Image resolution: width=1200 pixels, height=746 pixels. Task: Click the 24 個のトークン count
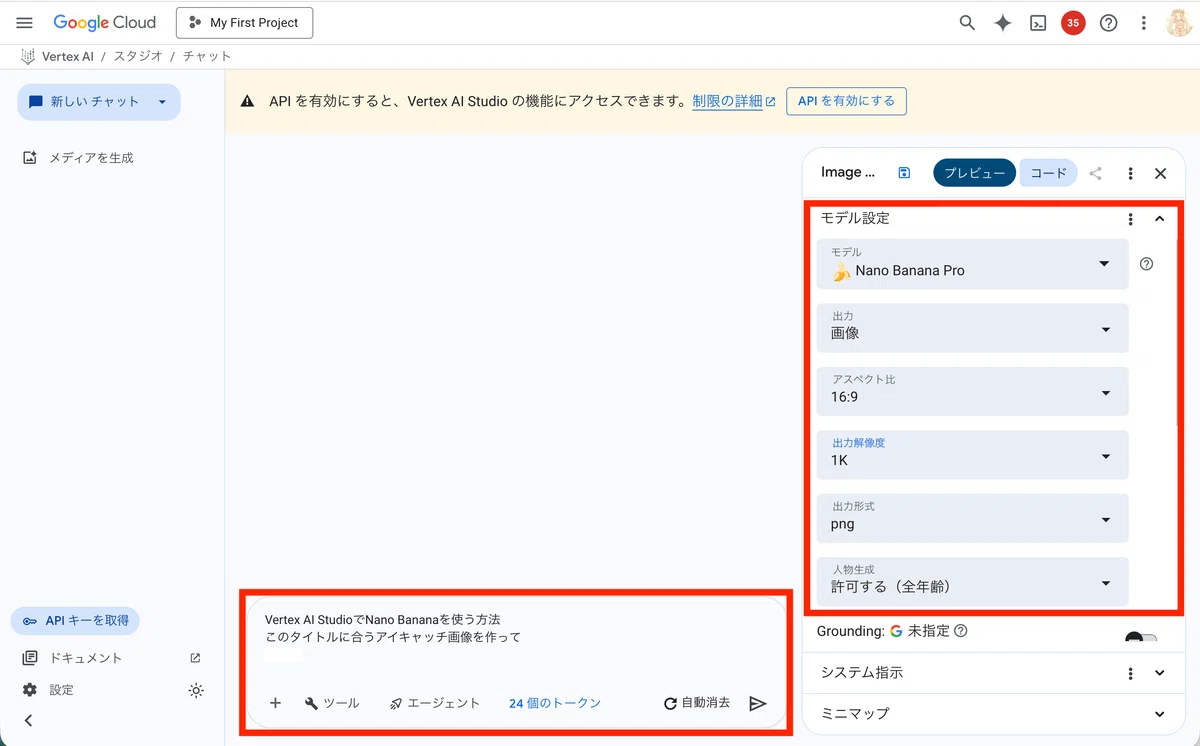[x=555, y=703]
